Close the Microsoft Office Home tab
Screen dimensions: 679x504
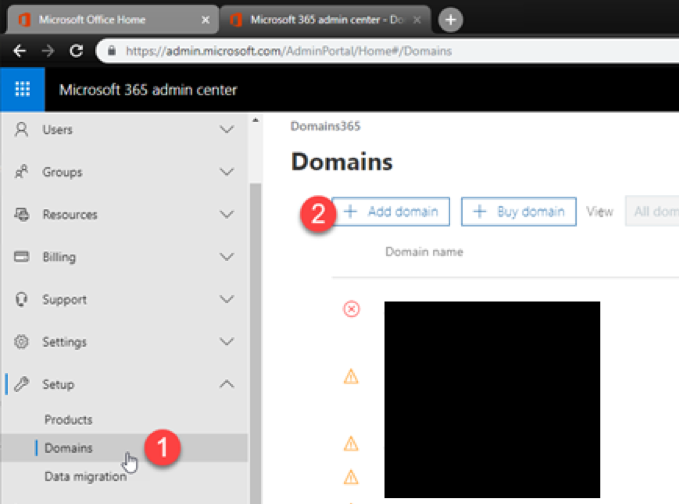(x=205, y=20)
